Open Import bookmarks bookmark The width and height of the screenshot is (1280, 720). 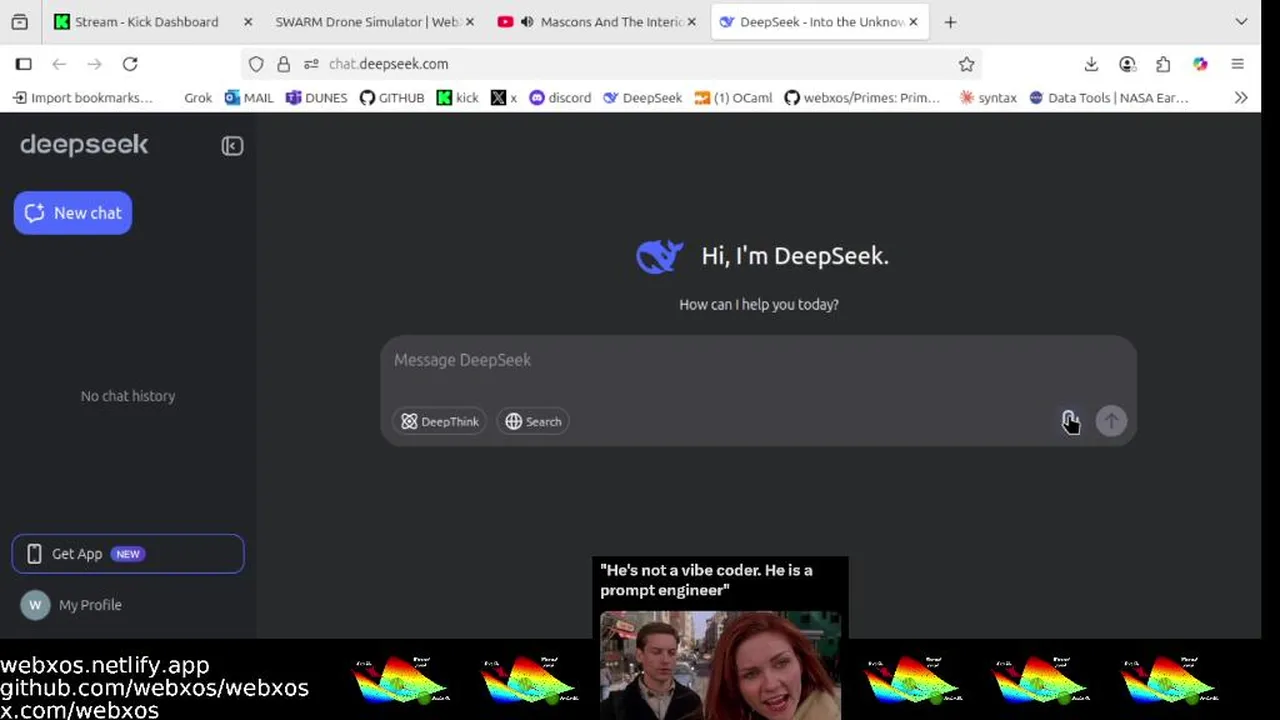click(83, 98)
